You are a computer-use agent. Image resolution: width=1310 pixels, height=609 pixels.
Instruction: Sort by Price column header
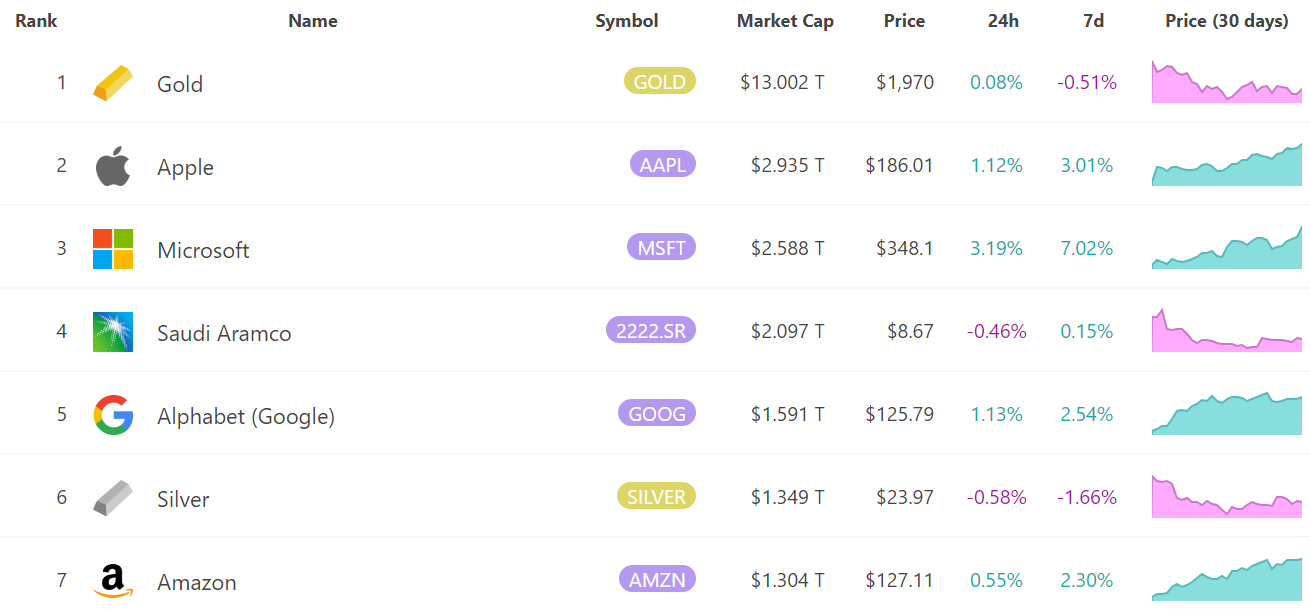(904, 21)
